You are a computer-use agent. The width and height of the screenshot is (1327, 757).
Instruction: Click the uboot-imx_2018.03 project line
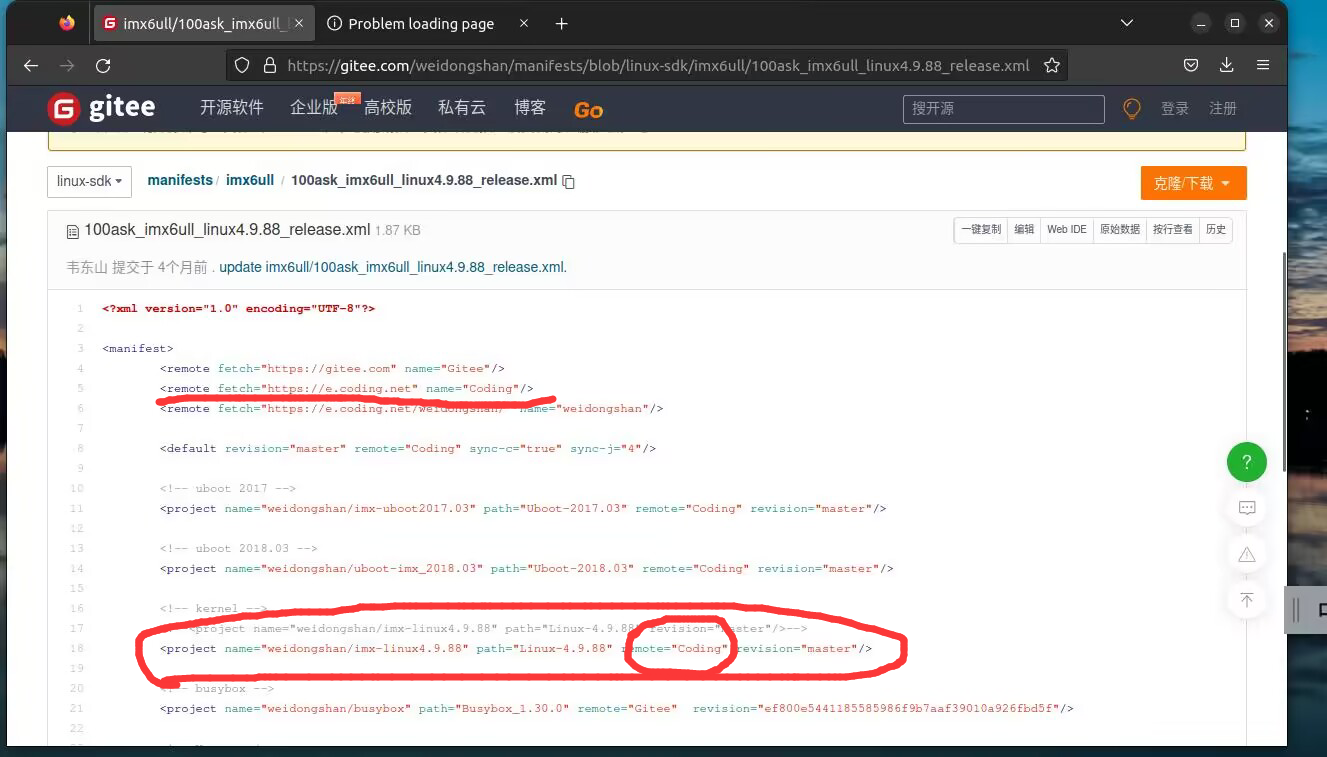527,568
